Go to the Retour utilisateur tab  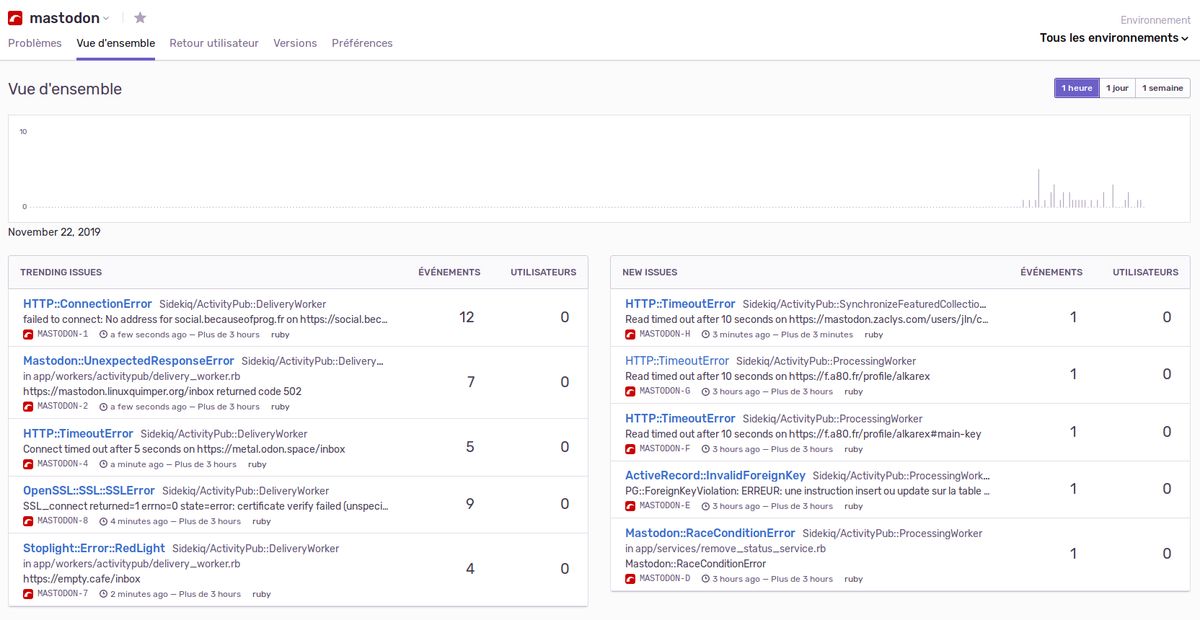click(x=214, y=43)
